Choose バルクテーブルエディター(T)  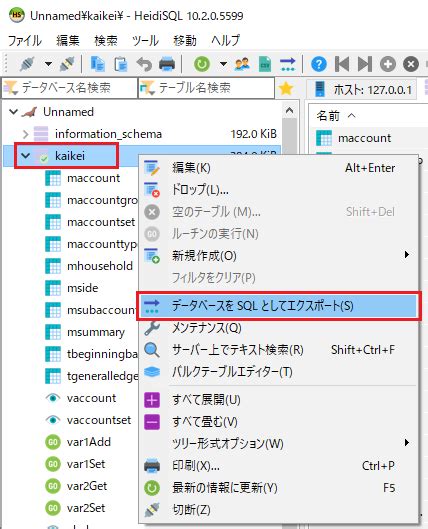279,371
